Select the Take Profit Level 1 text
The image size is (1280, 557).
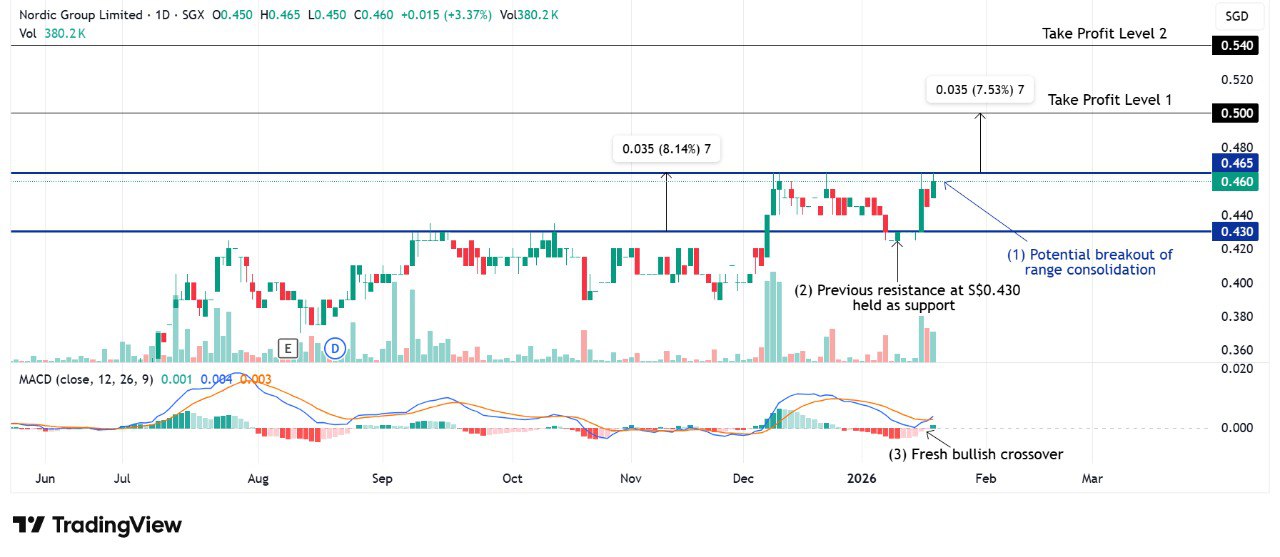[1110, 100]
